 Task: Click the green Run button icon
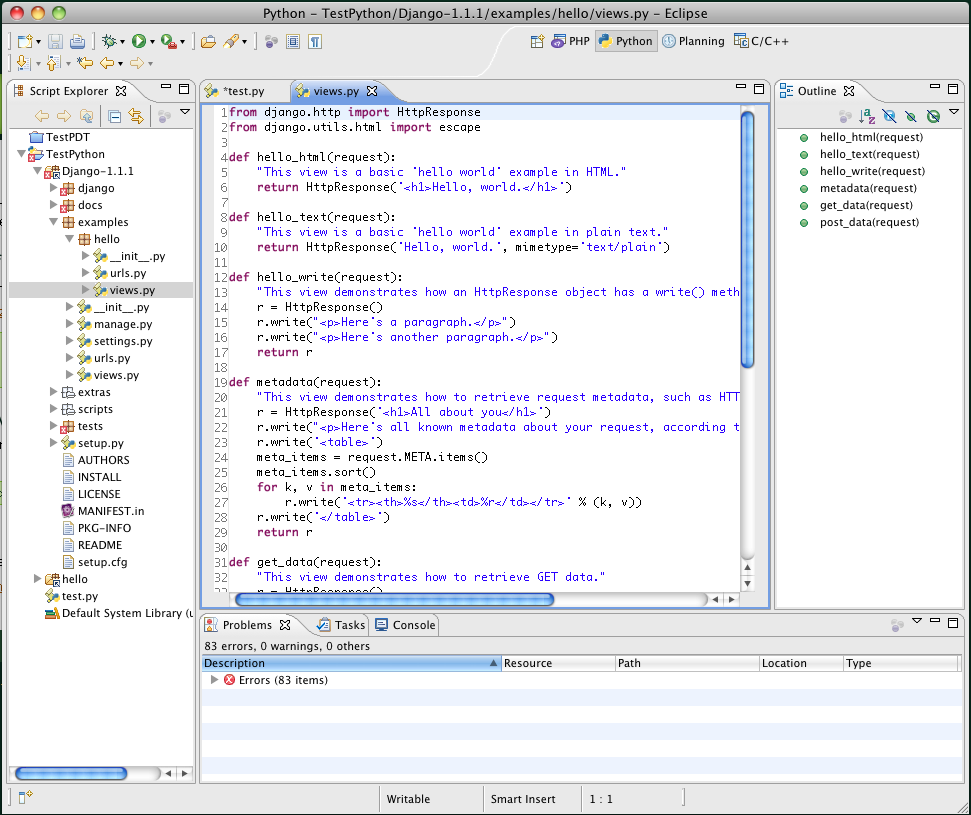139,41
